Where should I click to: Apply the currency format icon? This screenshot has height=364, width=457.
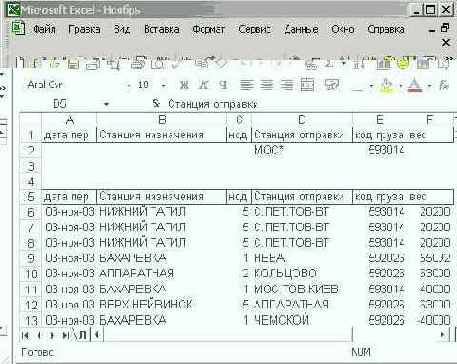tap(332, 85)
